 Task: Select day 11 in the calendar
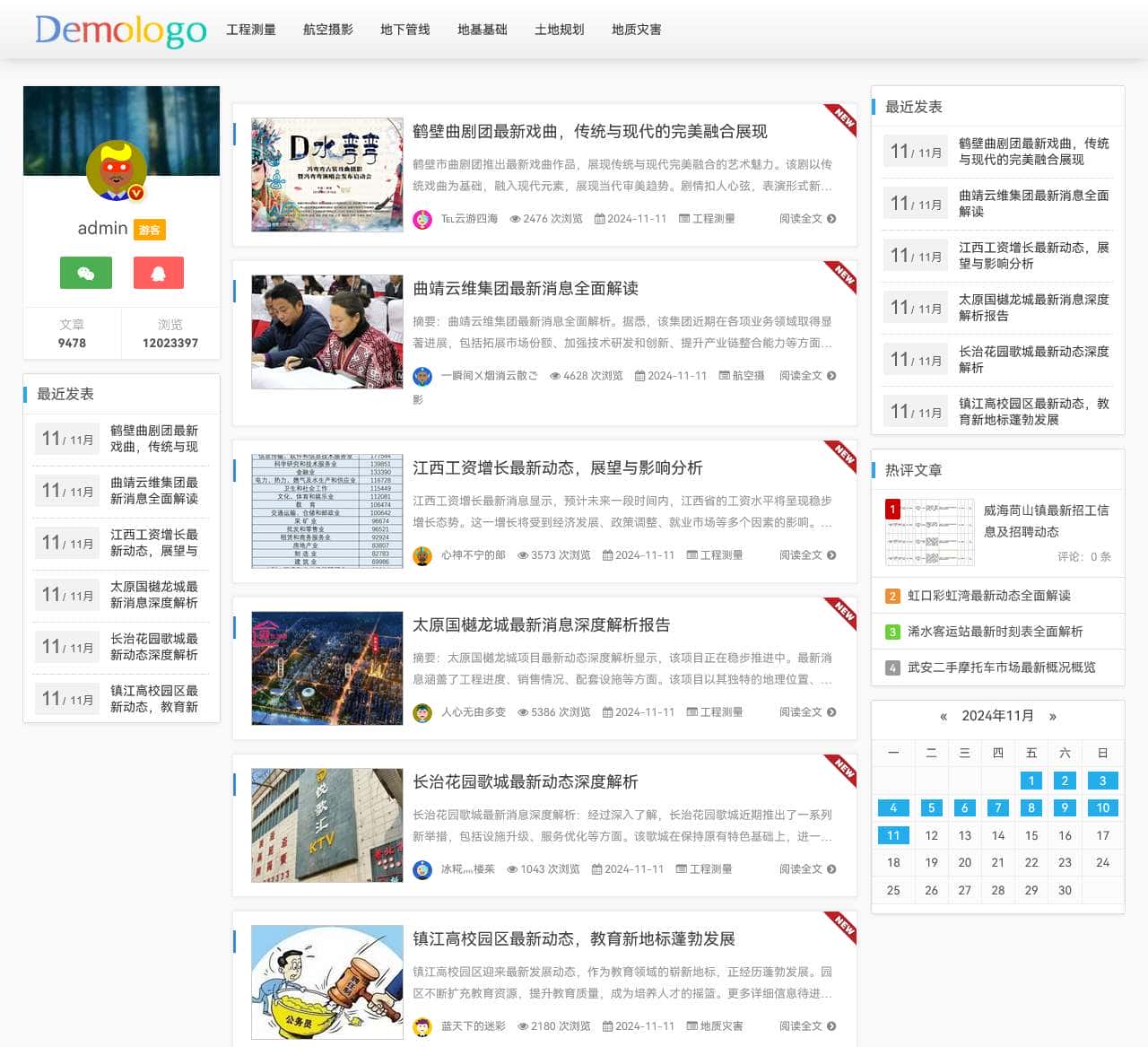tap(893, 835)
